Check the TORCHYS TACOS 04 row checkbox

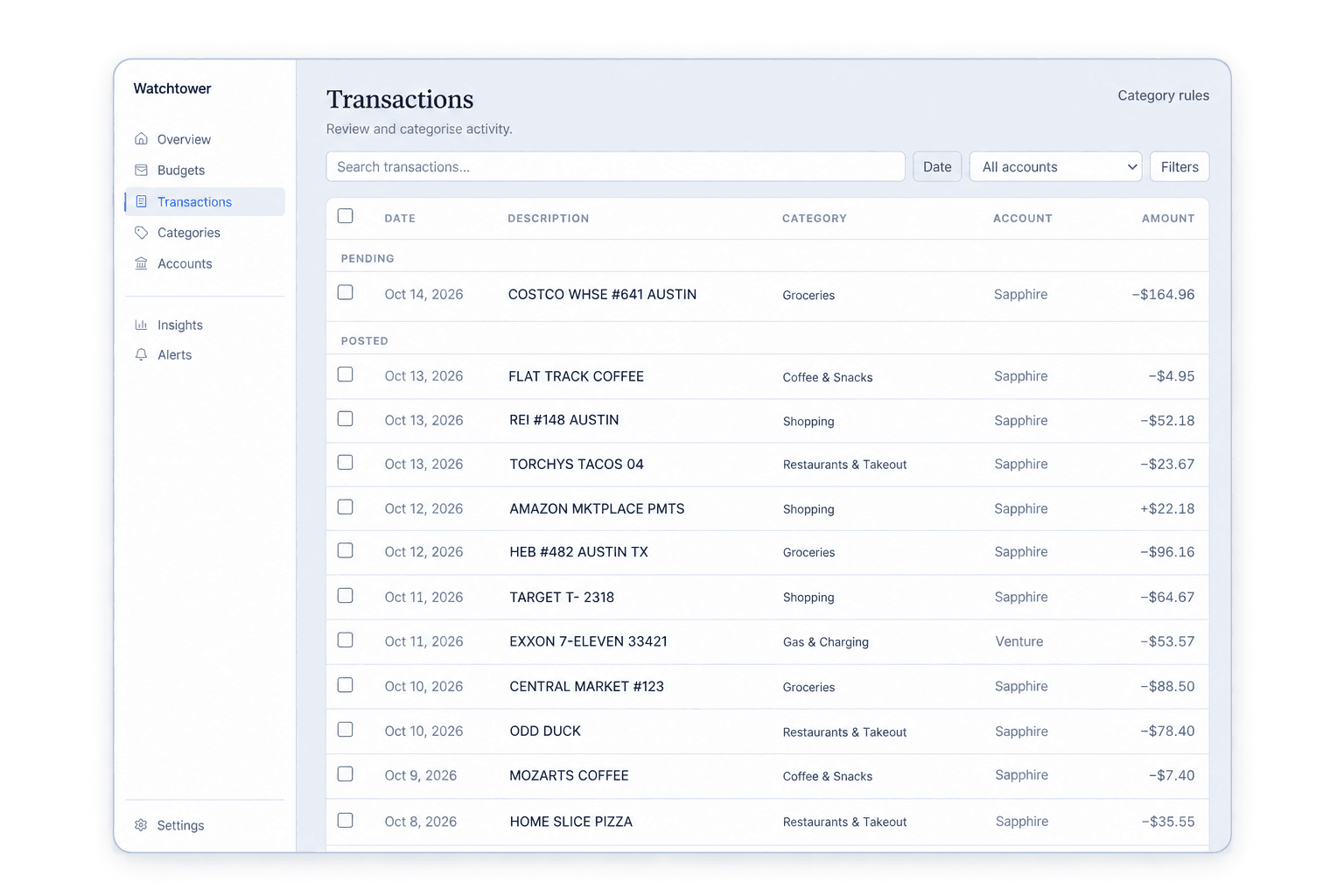click(x=346, y=462)
